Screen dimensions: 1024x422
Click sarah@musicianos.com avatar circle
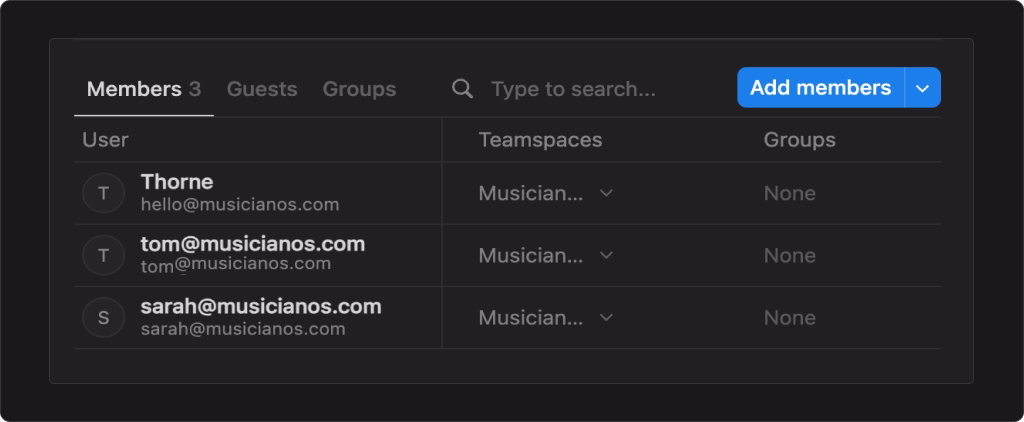click(103, 317)
